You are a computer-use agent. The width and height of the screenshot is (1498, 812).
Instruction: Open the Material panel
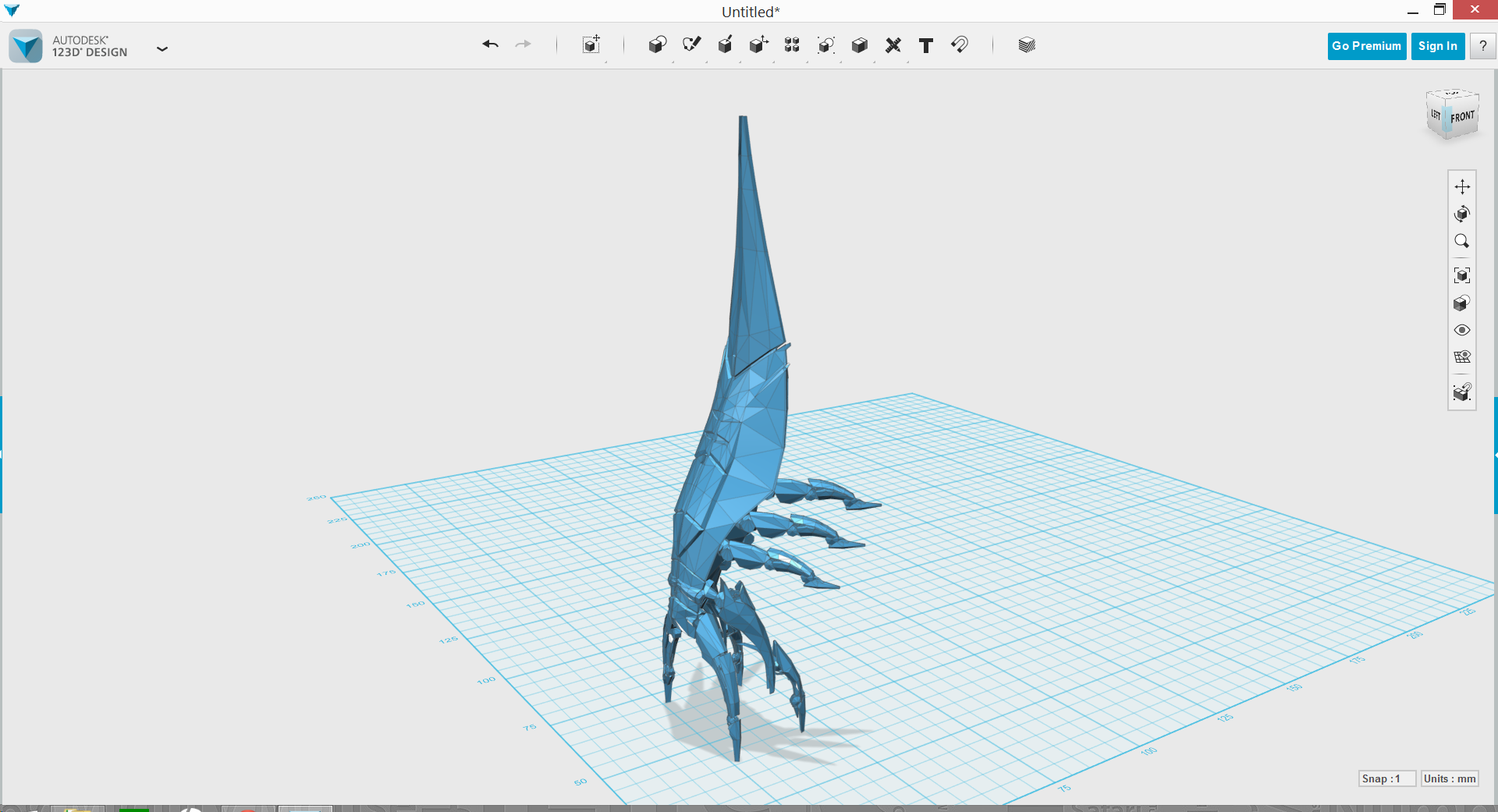1027,44
